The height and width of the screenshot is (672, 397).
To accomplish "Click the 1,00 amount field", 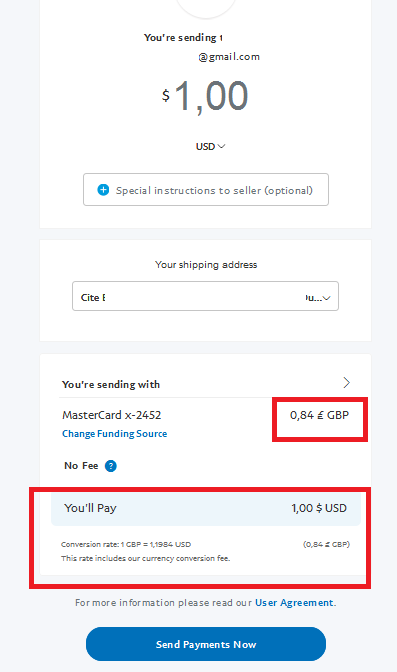I will click(211, 96).
